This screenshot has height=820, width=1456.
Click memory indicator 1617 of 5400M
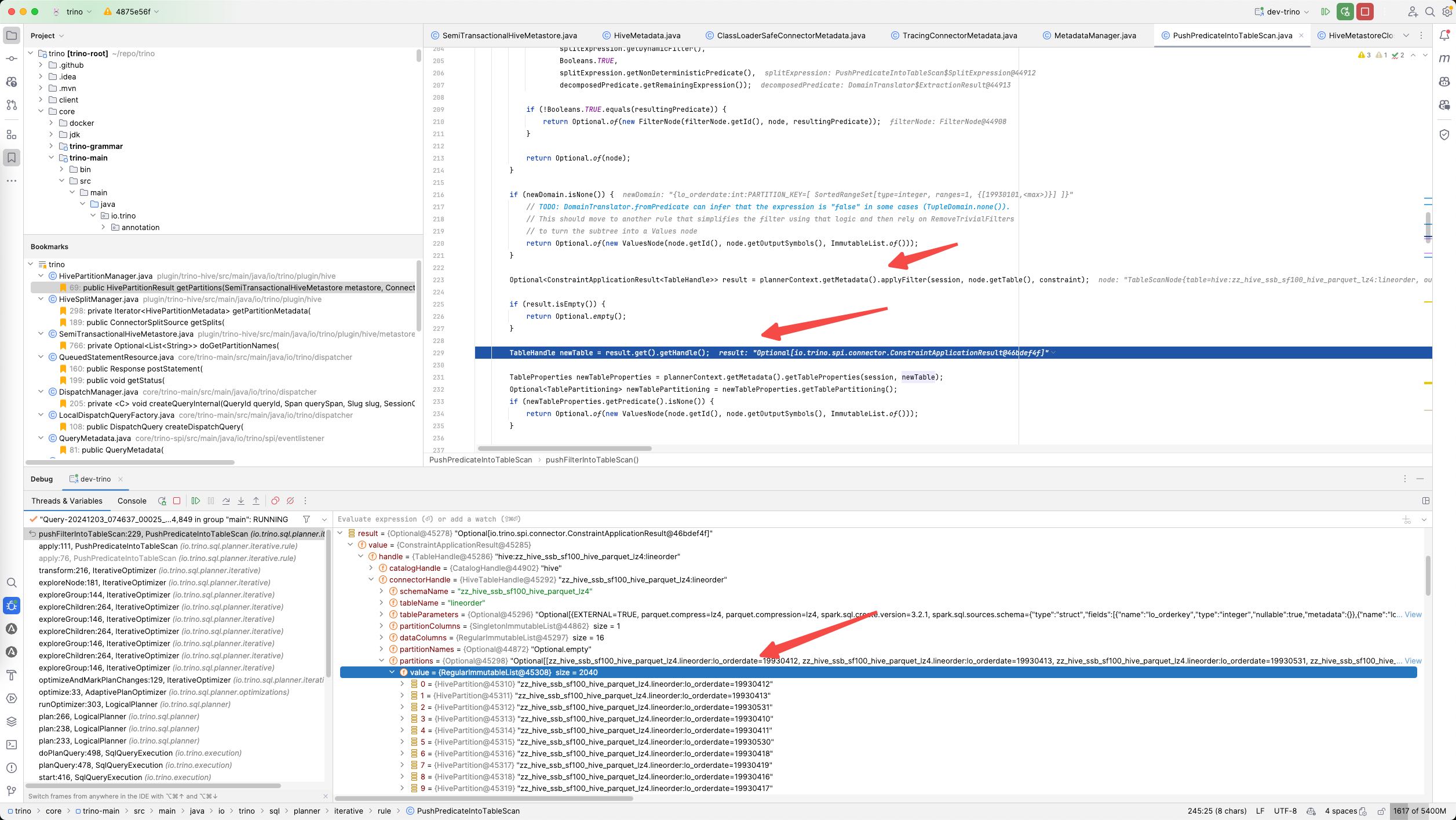(x=1419, y=811)
